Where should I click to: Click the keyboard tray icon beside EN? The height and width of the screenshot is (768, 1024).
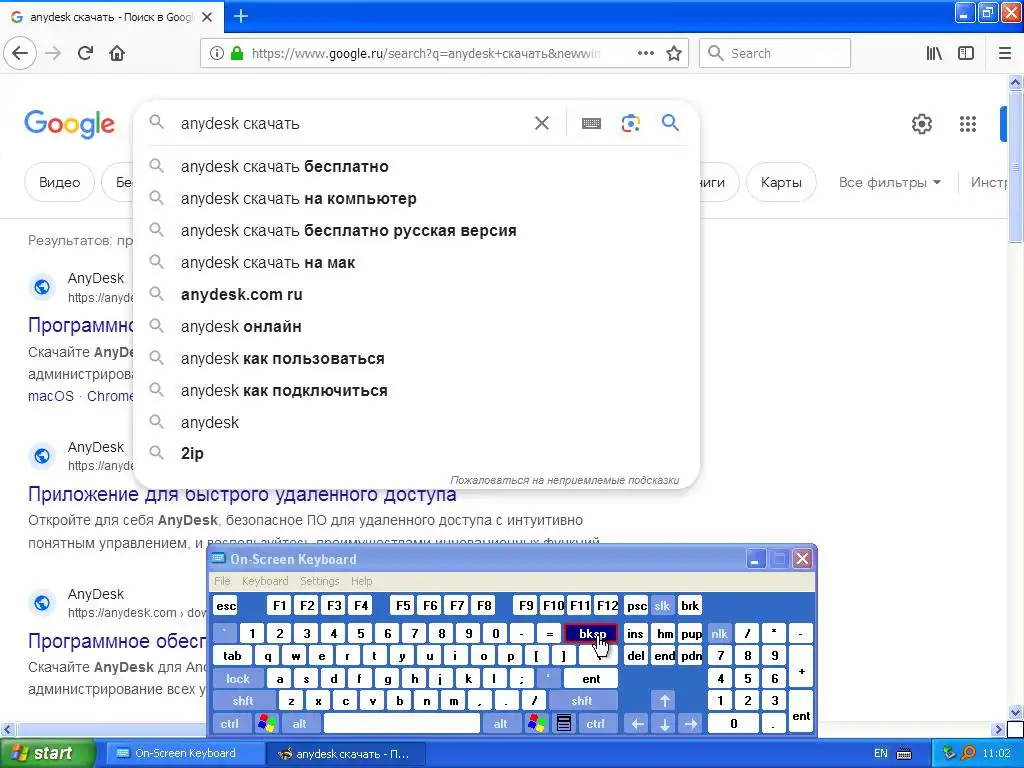[x=904, y=754]
